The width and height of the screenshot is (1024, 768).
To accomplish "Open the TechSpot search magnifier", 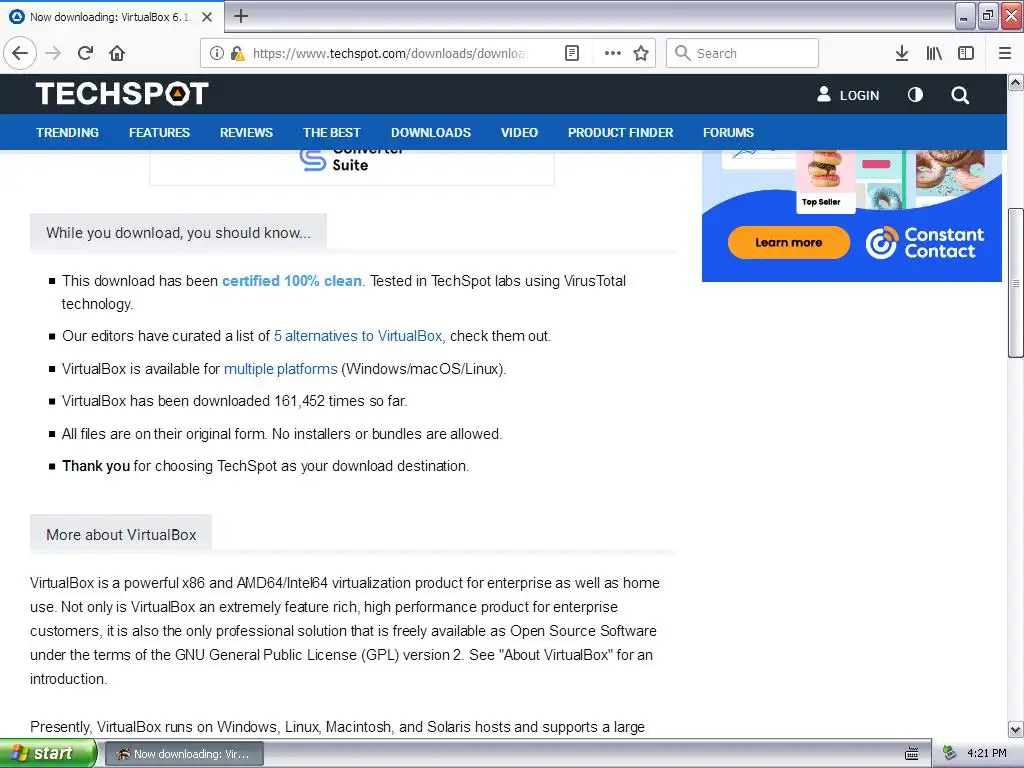I will point(960,95).
